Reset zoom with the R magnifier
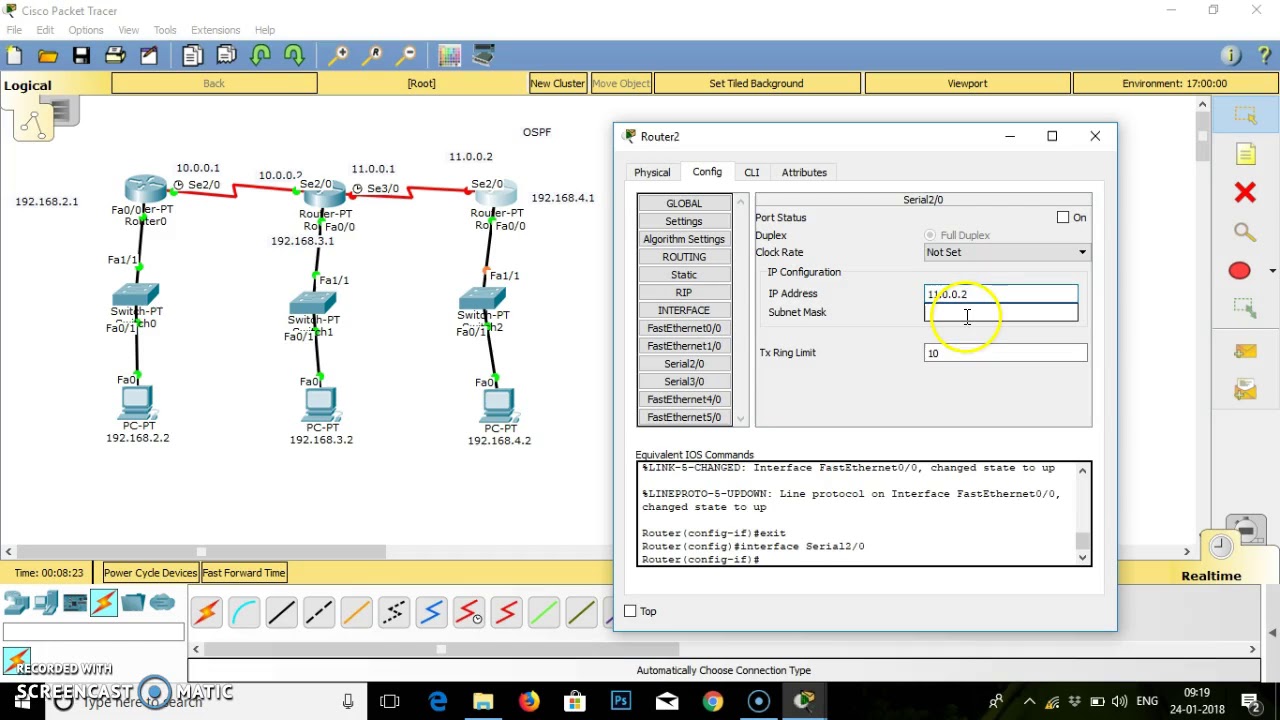Viewport: 1280px width, 720px height. tap(373, 56)
